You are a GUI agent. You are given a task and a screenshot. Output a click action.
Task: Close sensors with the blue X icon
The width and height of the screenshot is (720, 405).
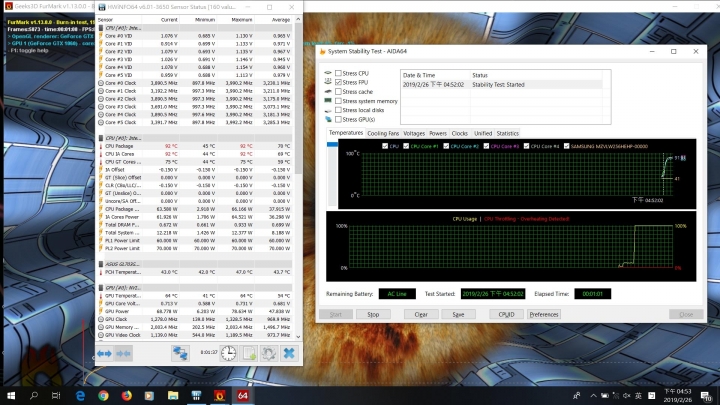coord(289,353)
